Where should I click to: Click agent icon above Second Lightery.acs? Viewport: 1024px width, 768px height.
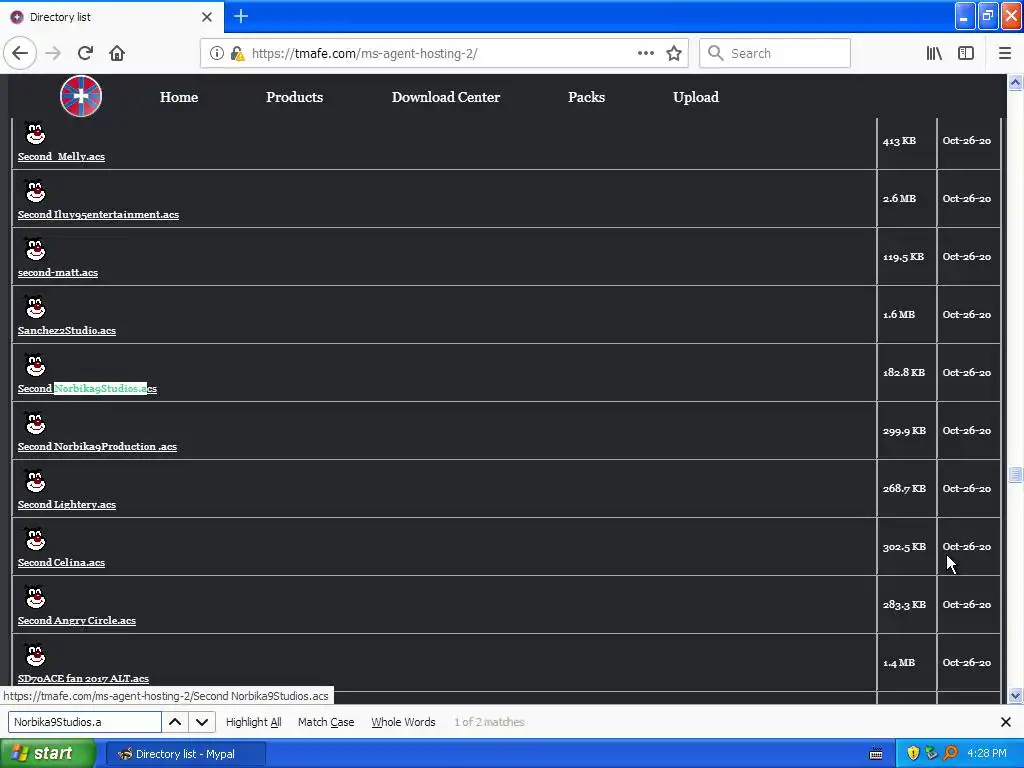click(x=35, y=481)
